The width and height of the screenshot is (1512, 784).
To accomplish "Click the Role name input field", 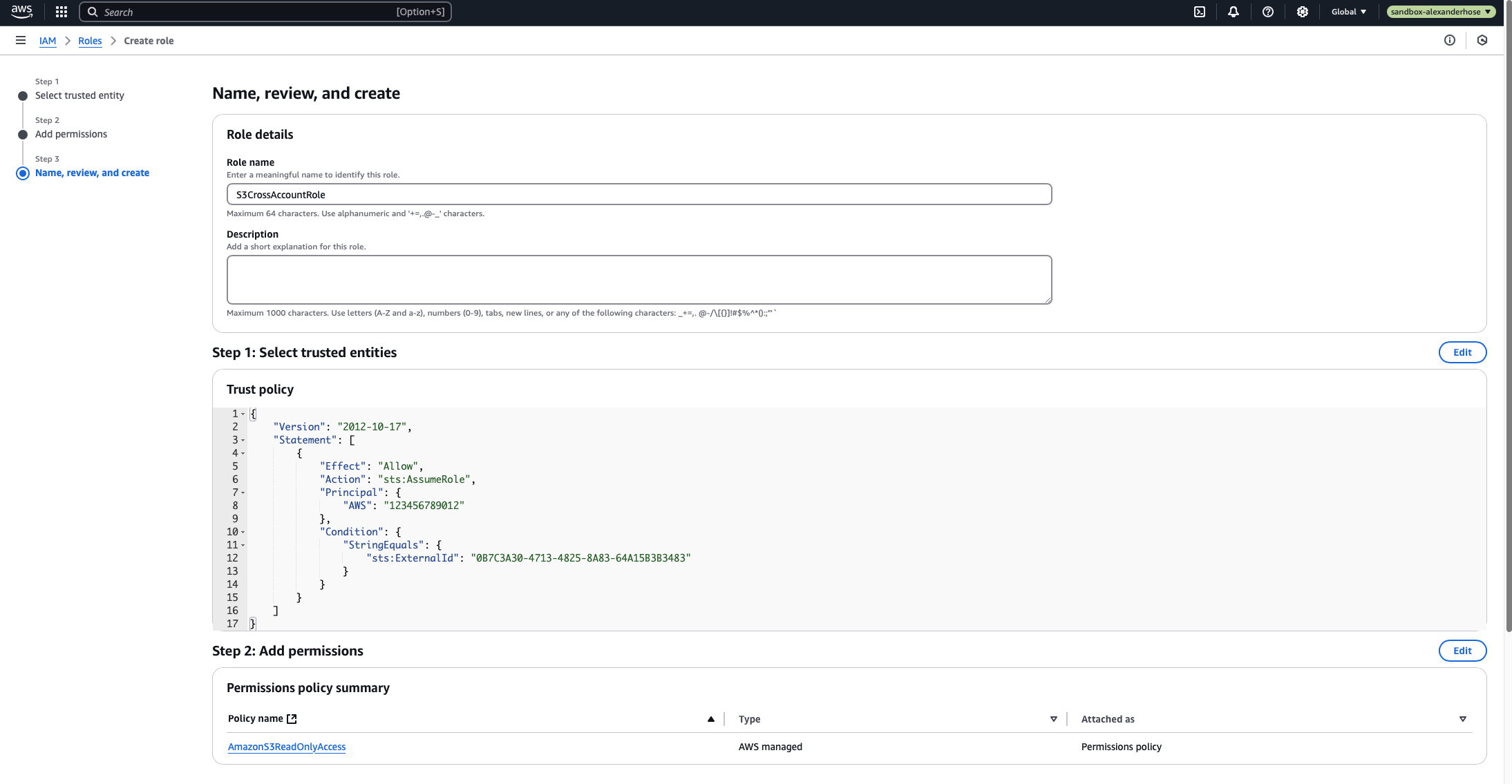I will [x=639, y=194].
